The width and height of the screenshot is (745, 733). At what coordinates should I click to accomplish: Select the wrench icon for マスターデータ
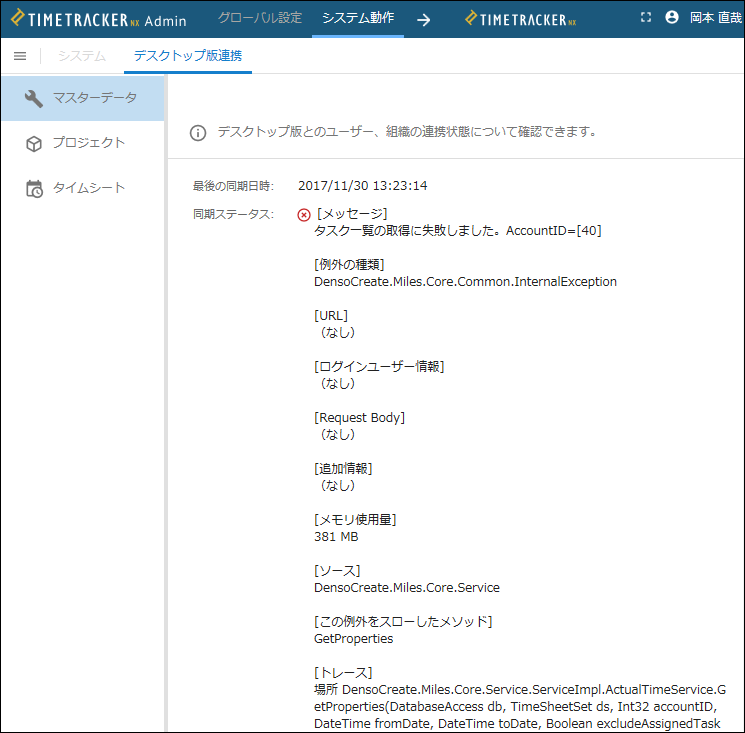tap(33, 98)
